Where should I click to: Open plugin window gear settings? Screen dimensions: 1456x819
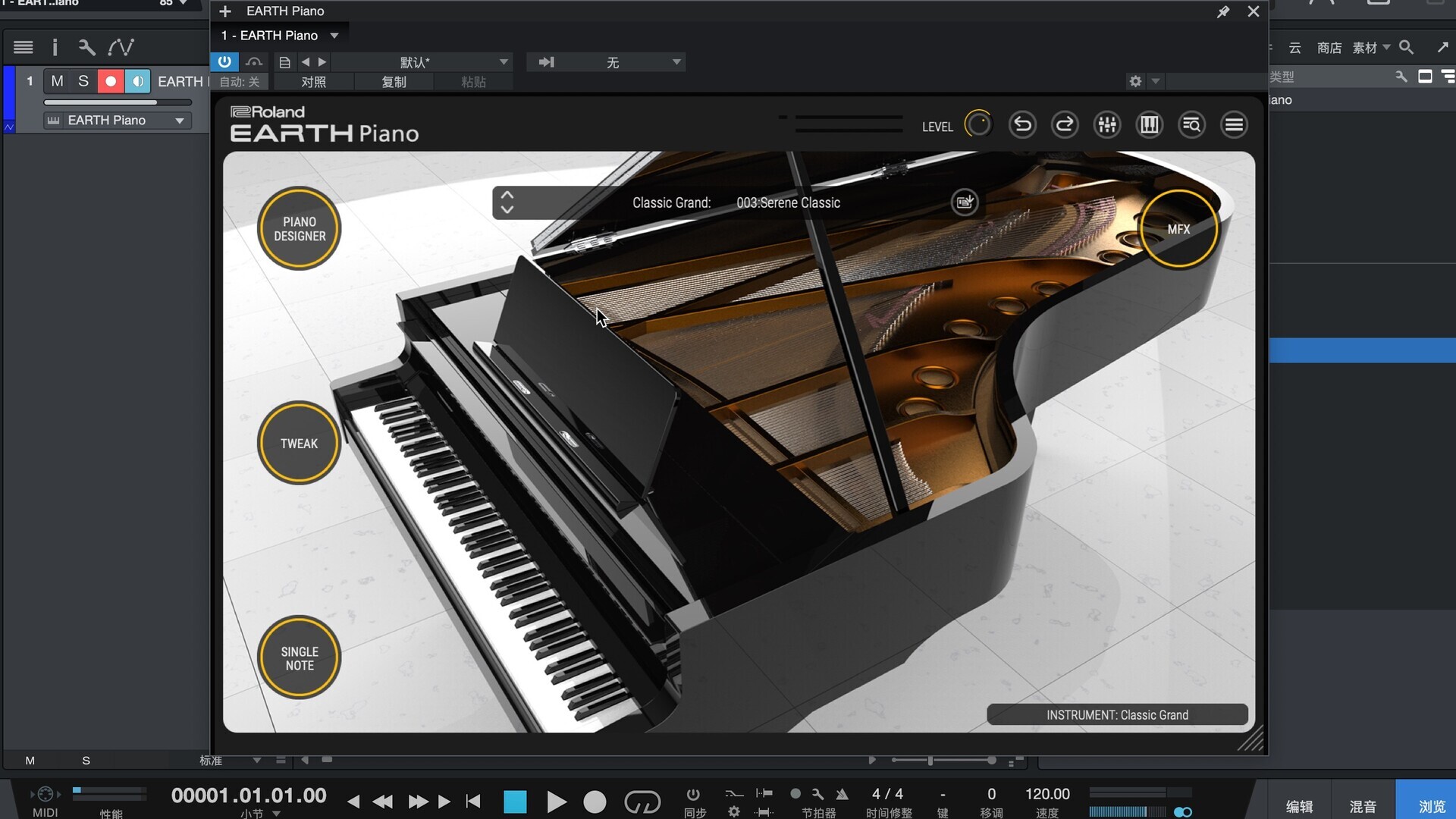(1135, 81)
